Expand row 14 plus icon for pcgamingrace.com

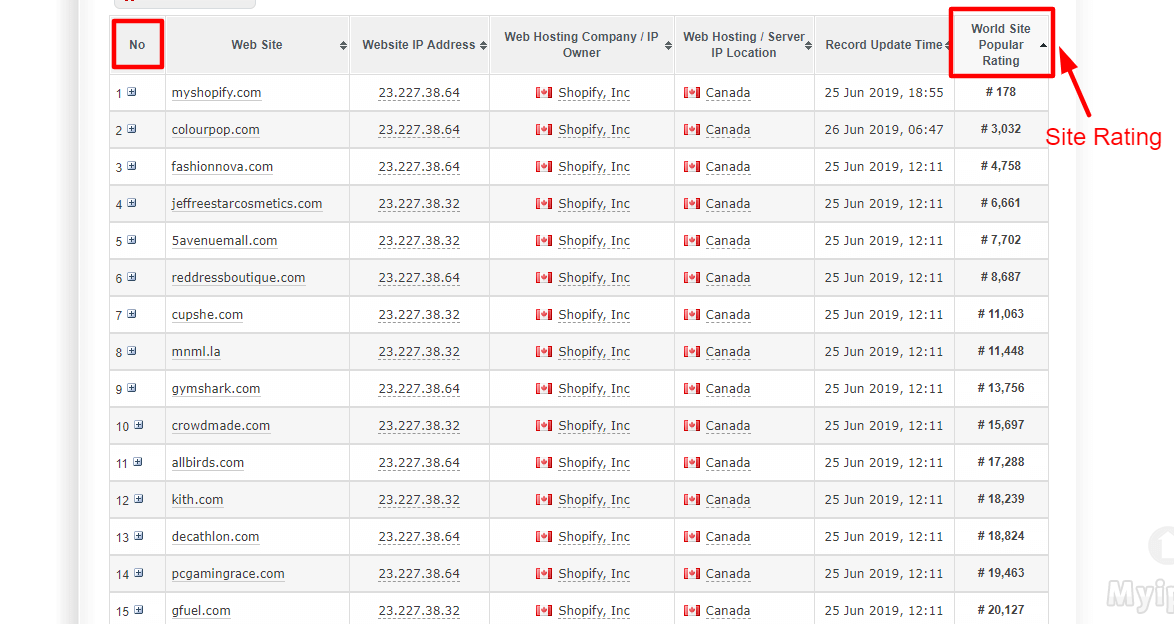[x=139, y=573]
